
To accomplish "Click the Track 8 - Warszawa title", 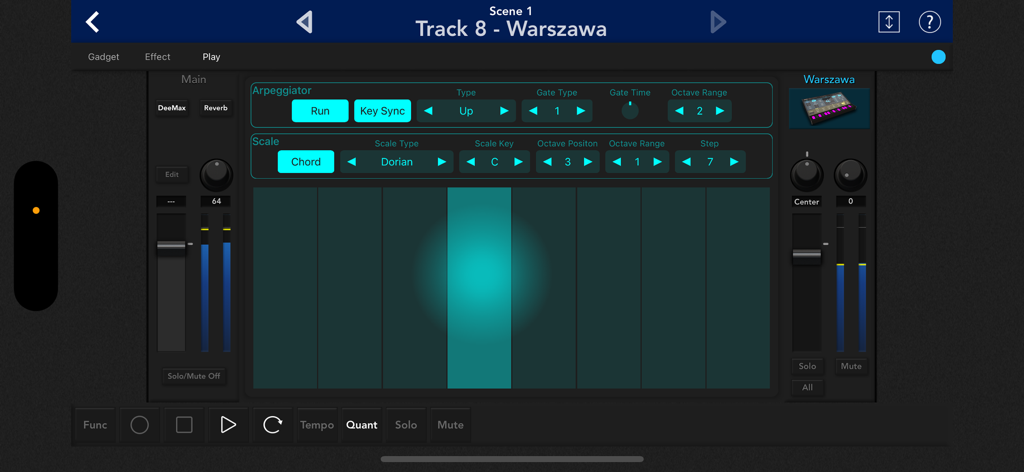I will coord(511,29).
